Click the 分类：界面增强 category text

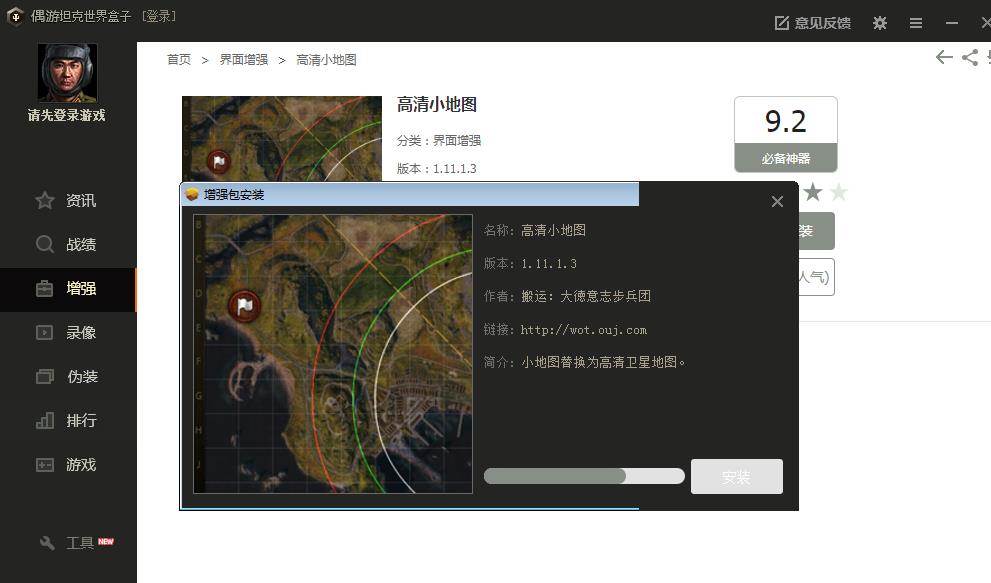pos(439,140)
